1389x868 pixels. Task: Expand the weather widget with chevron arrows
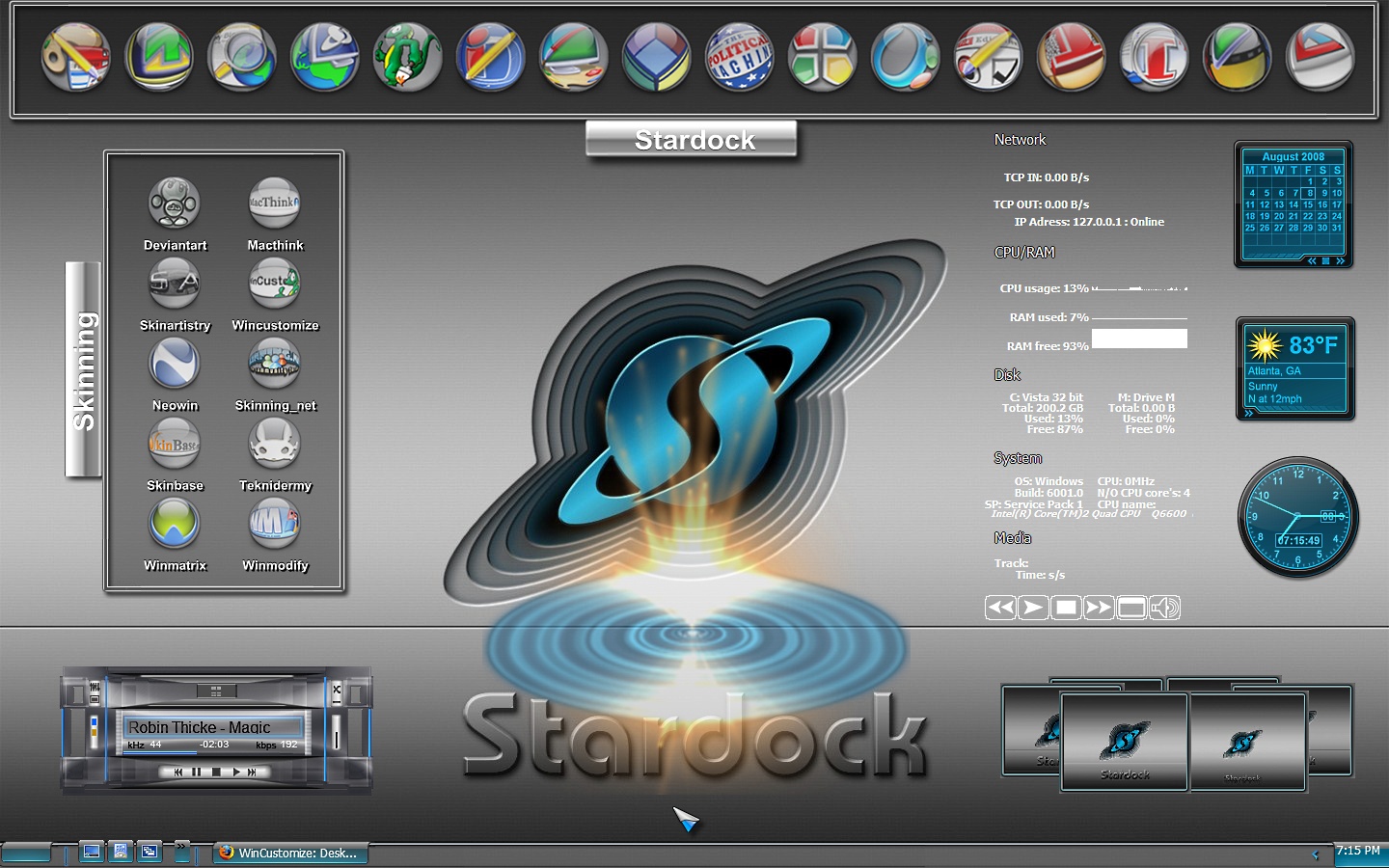(1249, 413)
